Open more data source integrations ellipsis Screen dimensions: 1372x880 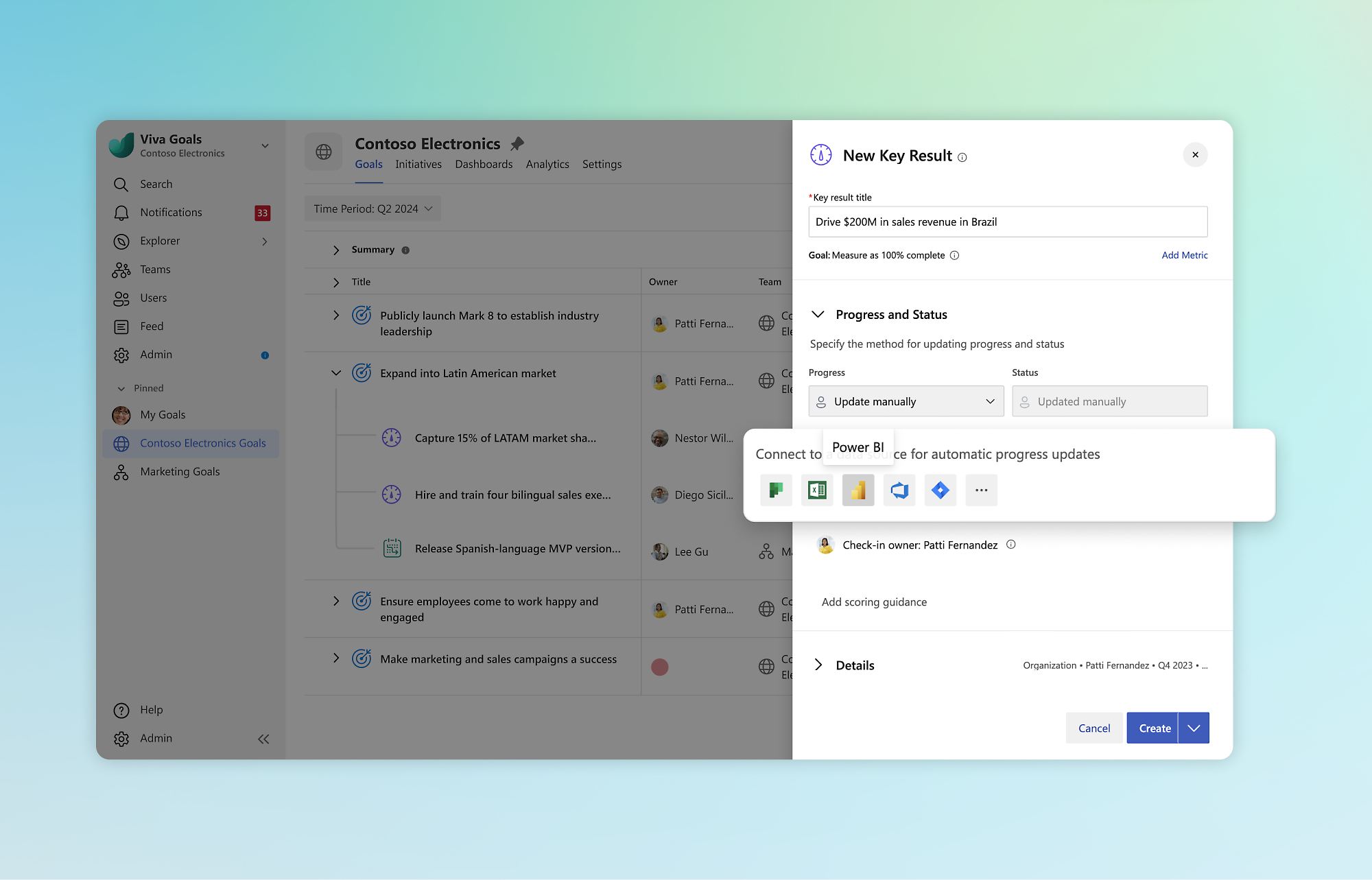[982, 490]
